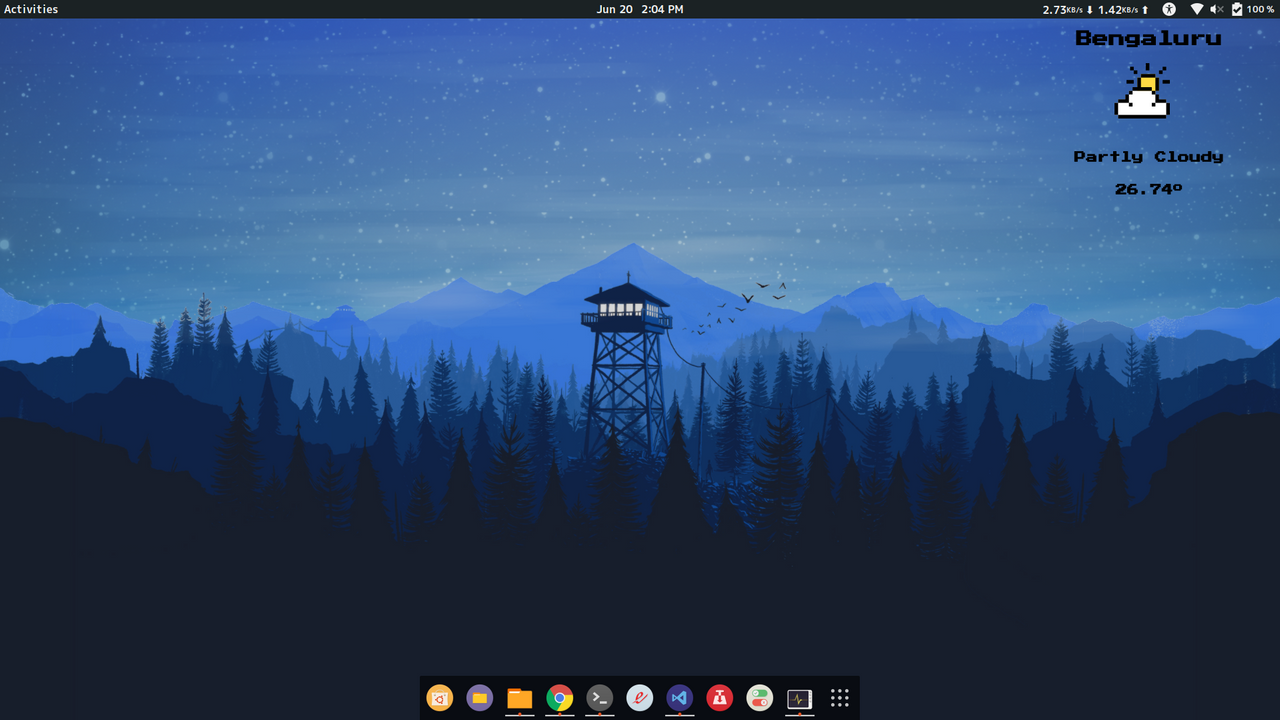Open the red script e app icon
This screenshot has height=720, width=1280.
pos(640,698)
